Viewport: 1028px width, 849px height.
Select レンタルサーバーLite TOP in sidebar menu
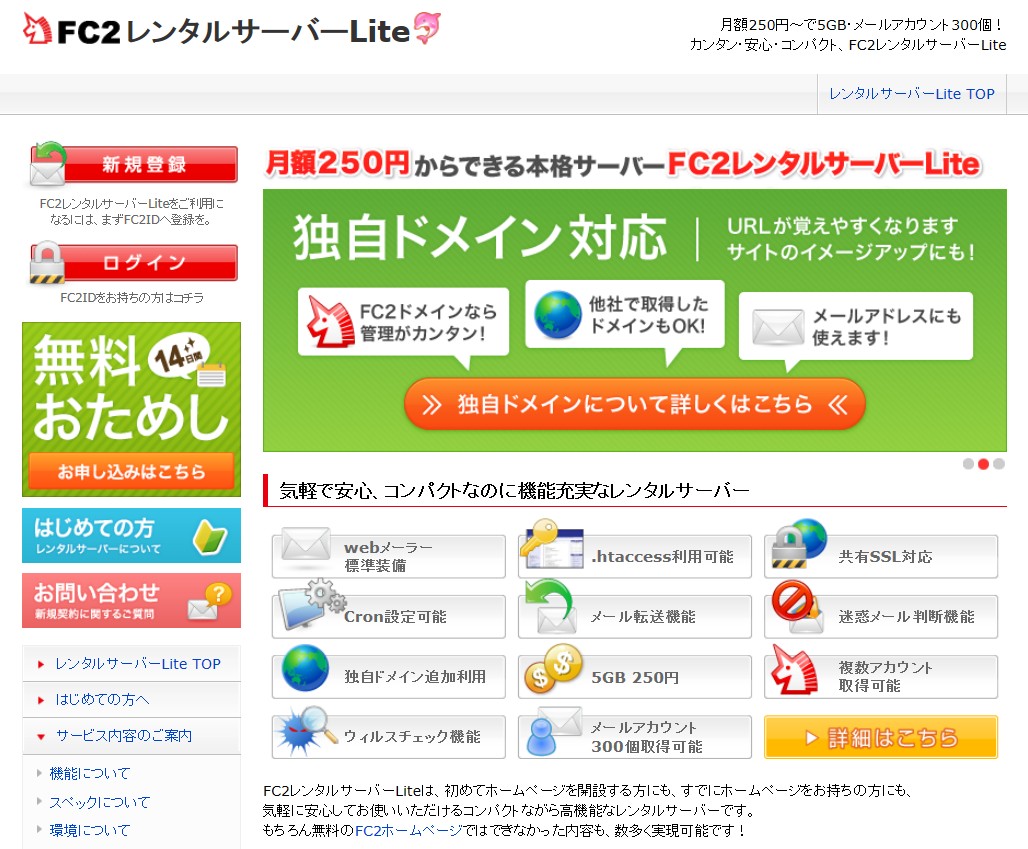(138, 663)
